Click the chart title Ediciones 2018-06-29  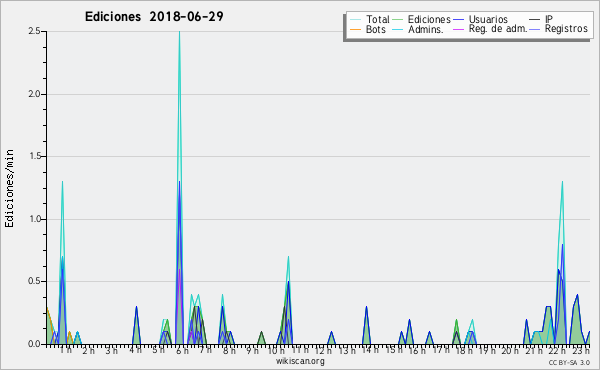tap(154, 17)
